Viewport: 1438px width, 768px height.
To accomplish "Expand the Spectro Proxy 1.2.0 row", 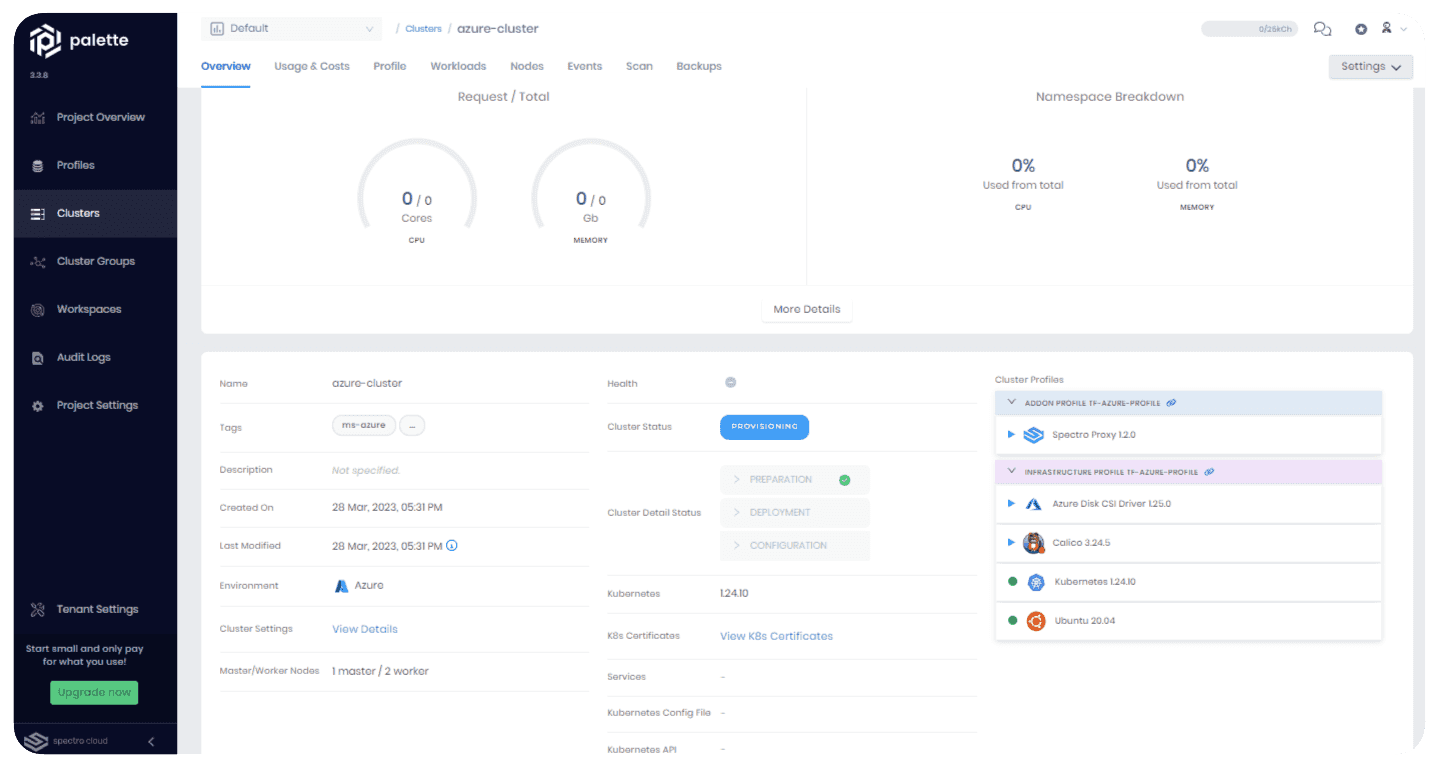I will pyautogui.click(x=1011, y=435).
